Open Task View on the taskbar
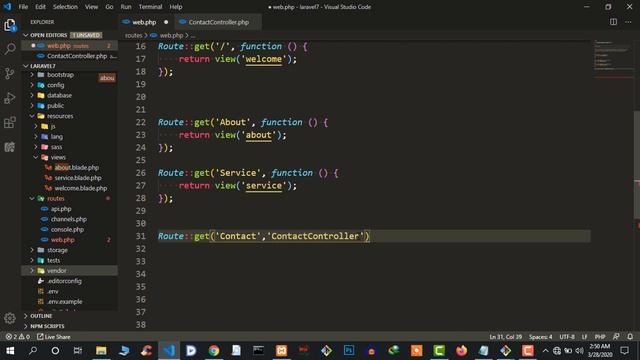The height and width of the screenshot is (360, 640). [78, 351]
